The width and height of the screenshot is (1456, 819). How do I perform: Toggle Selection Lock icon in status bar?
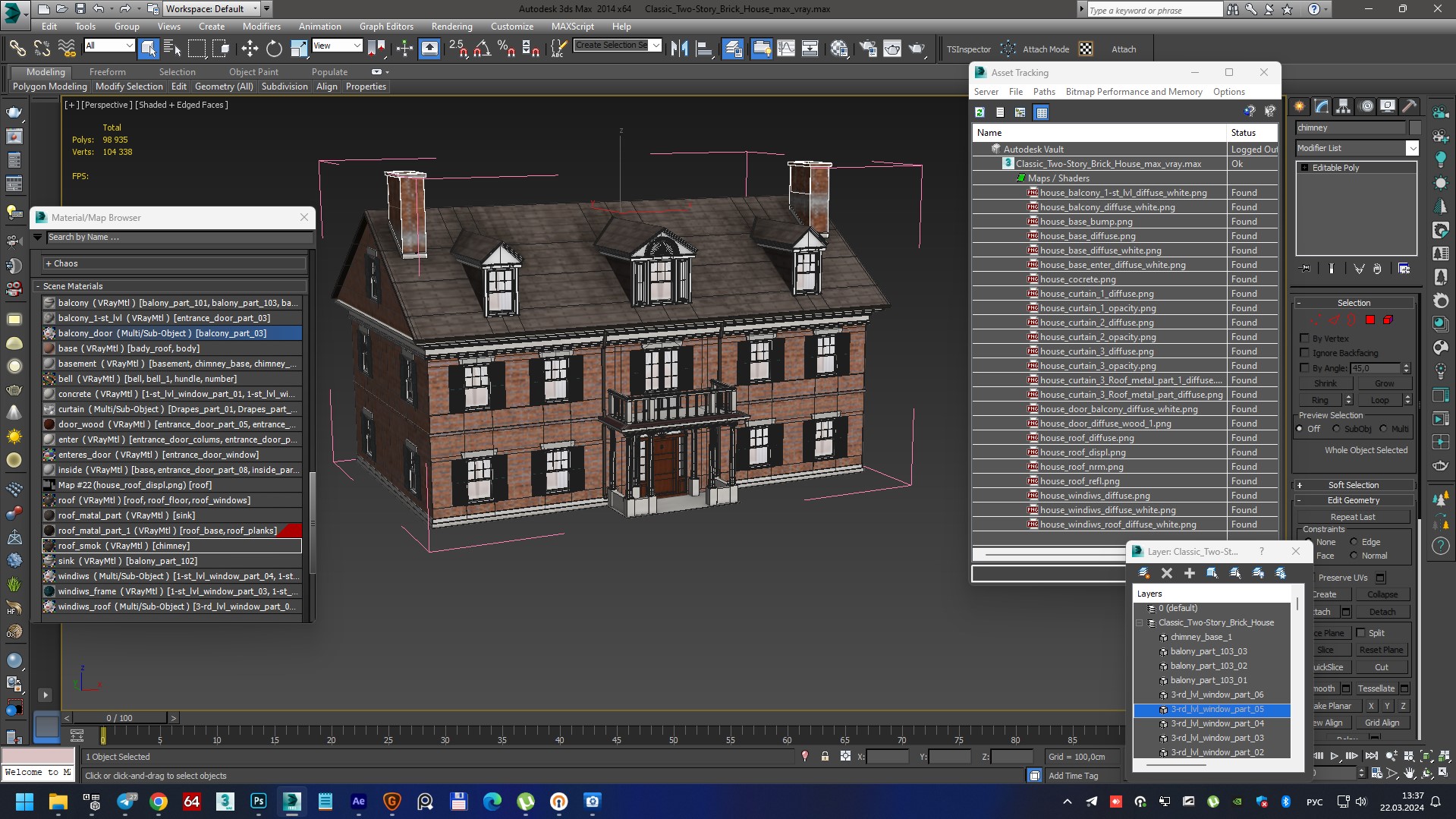tap(825, 757)
